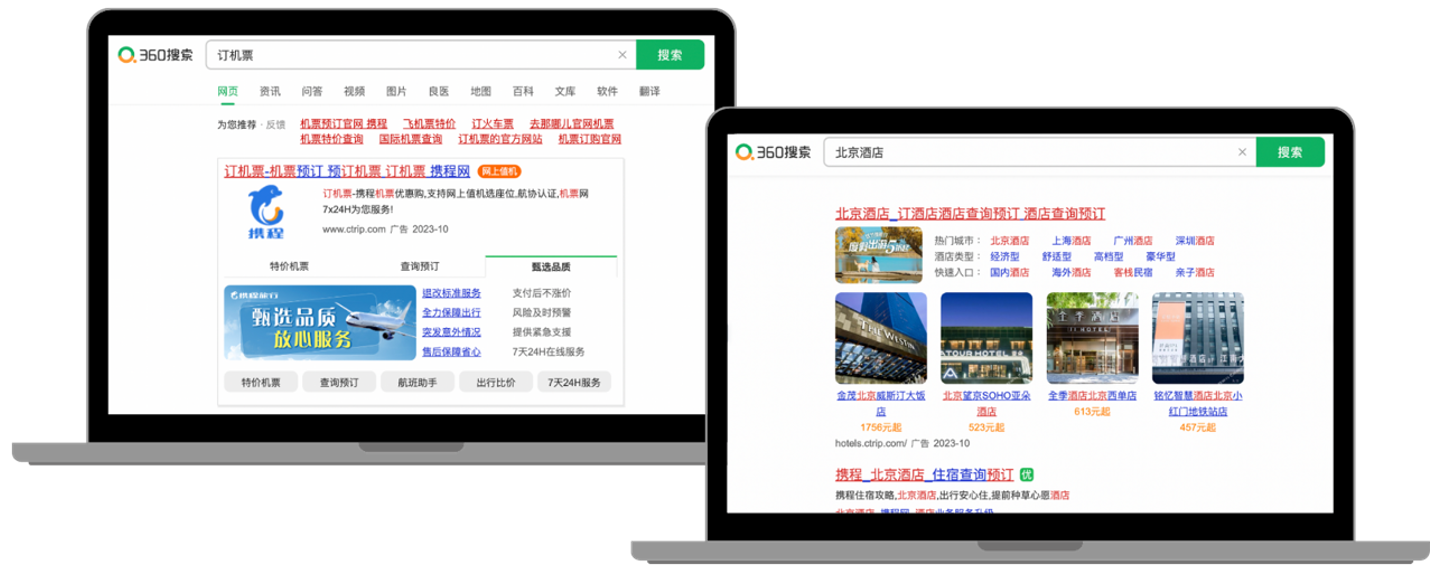Image resolution: width=1430 pixels, height=572 pixels.
Task: Open the 问答 tab
Action: point(312,91)
